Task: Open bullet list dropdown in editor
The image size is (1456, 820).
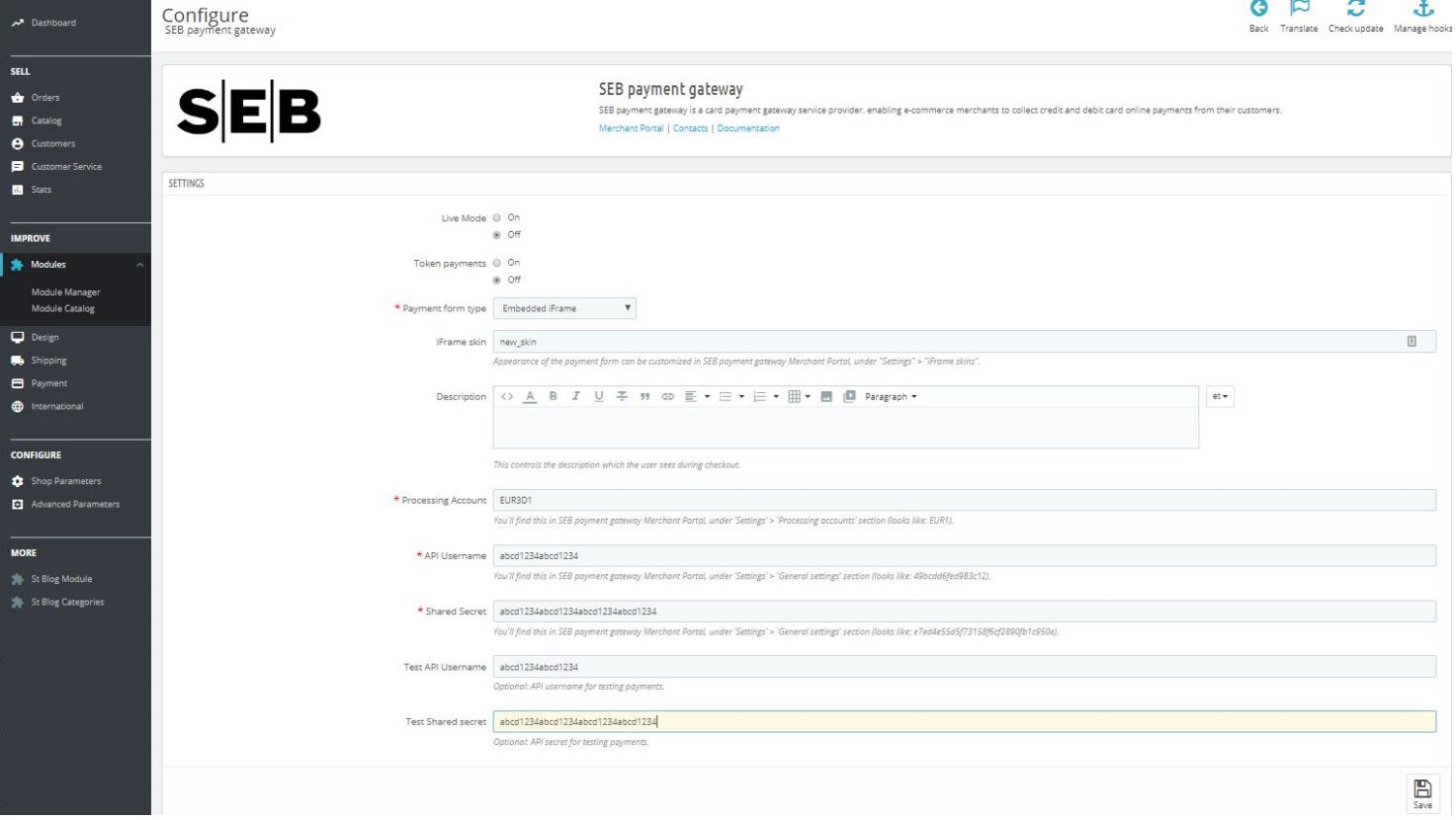Action: click(x=731, y=397)
